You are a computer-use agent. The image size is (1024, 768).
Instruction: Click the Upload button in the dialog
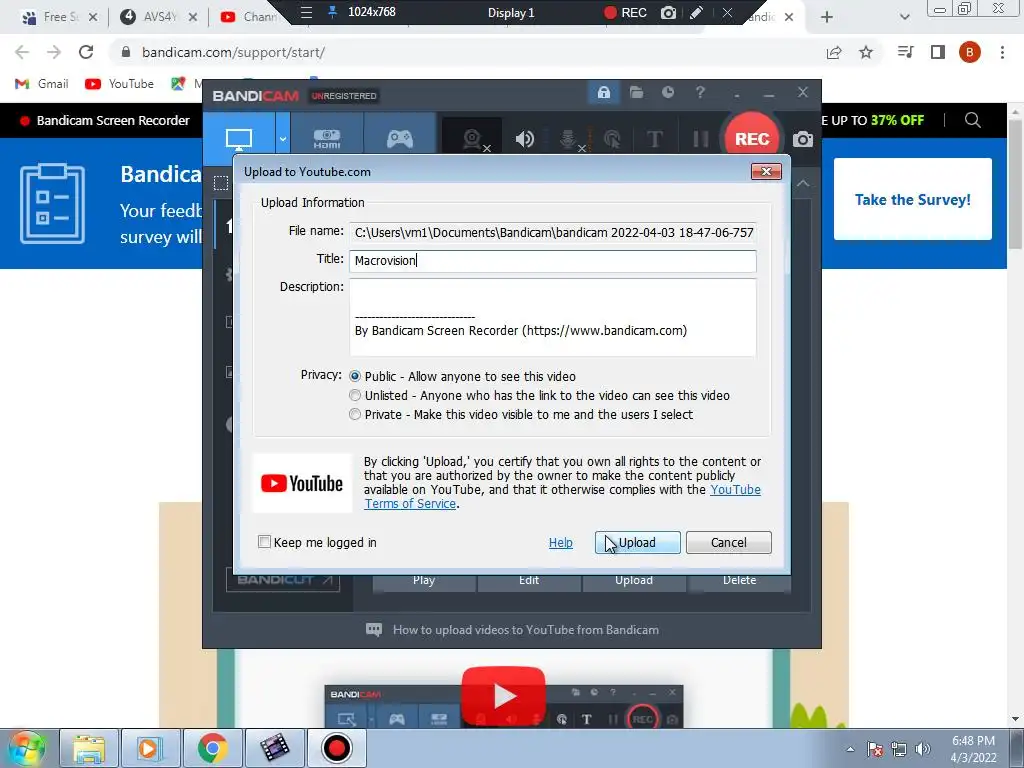[637, 542]
